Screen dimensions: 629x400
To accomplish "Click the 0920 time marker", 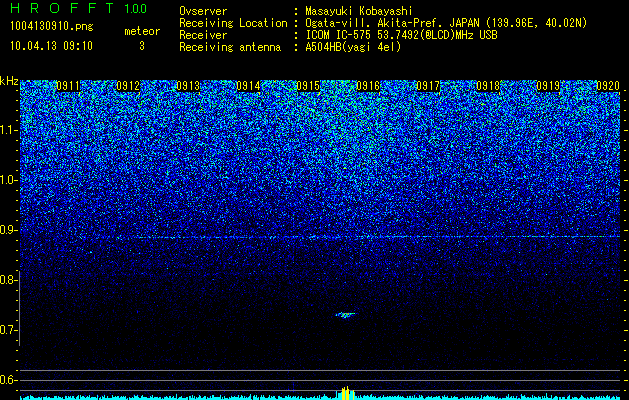I will pos(608,86).
